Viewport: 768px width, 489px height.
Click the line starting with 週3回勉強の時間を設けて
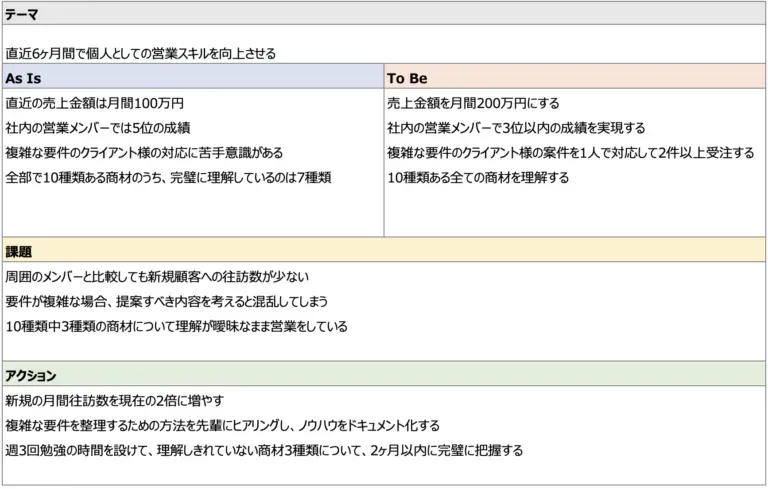(264, 450)
